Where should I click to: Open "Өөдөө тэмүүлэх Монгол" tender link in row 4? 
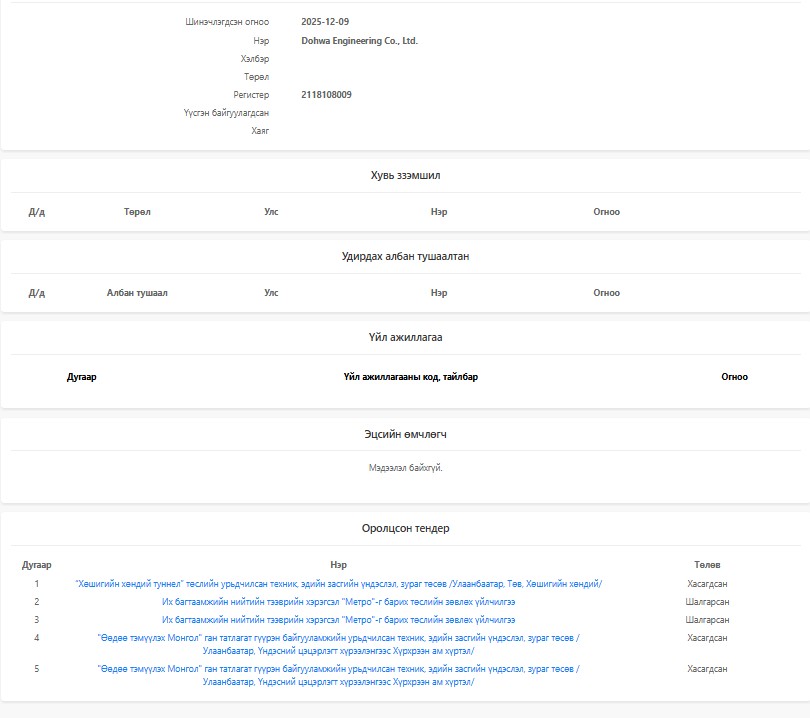338,644
